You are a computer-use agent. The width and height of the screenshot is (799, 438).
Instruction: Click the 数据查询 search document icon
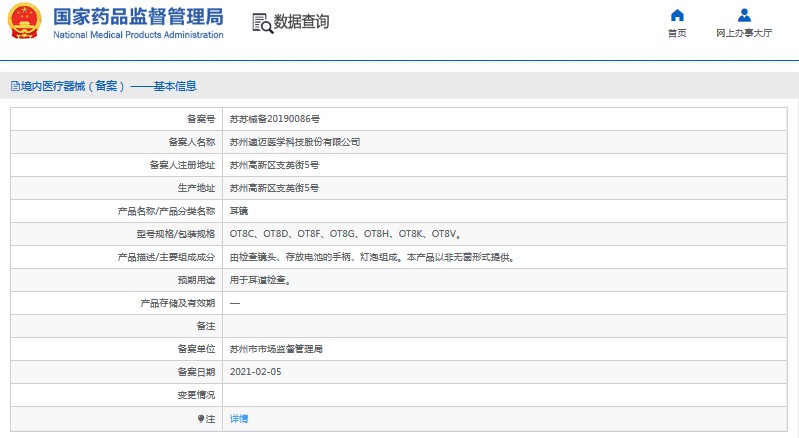(262, 23)
